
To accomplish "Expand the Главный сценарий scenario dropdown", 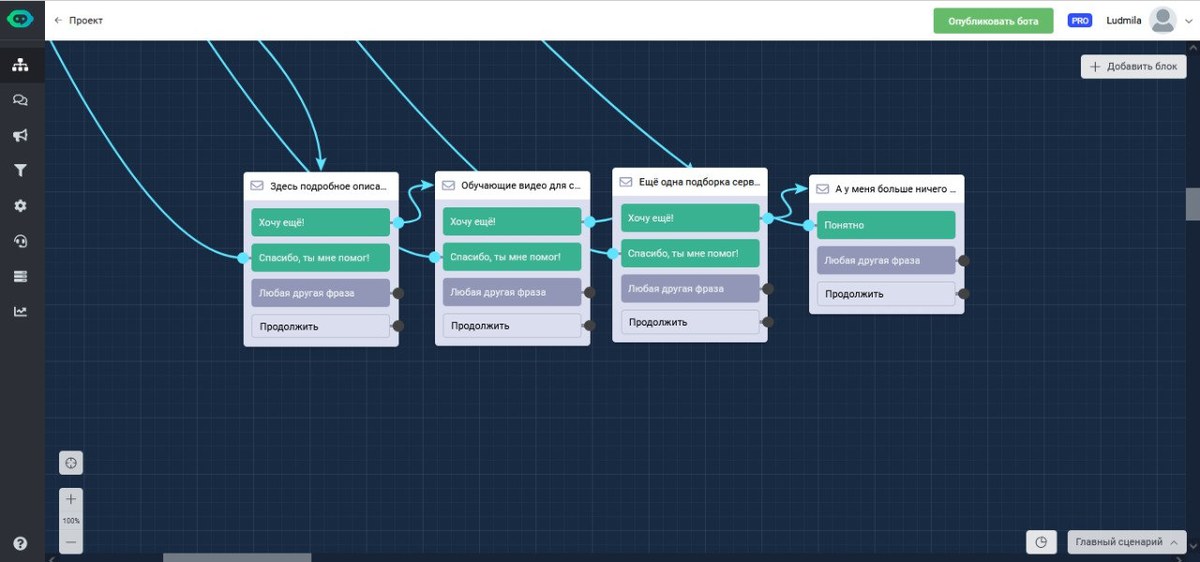I will (1126, 542).
